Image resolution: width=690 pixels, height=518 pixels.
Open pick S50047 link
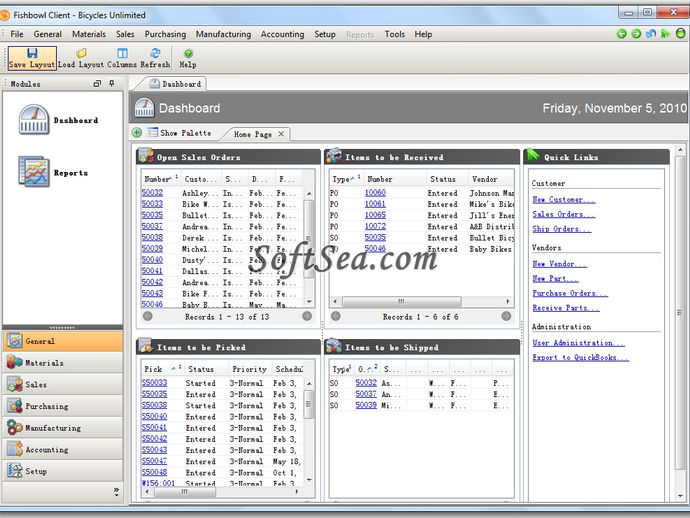(x=154, y=461)
